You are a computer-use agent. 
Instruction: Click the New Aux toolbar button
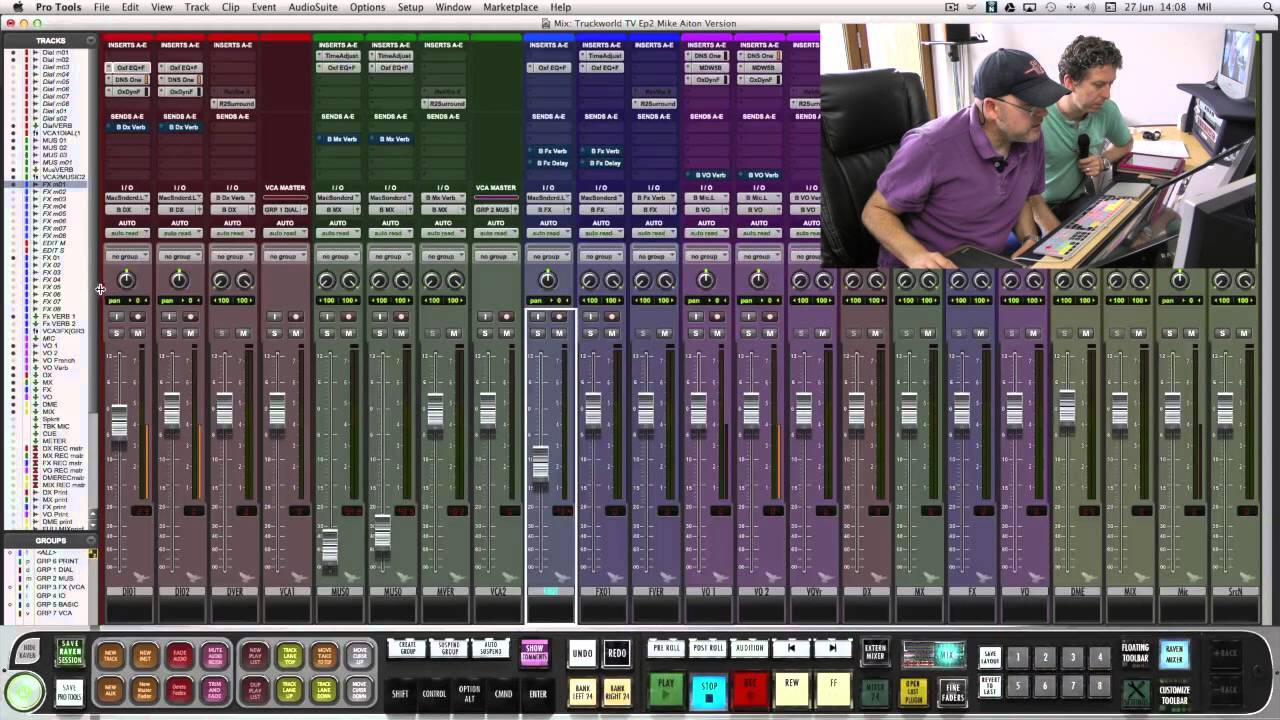click(x=111, y=689)
